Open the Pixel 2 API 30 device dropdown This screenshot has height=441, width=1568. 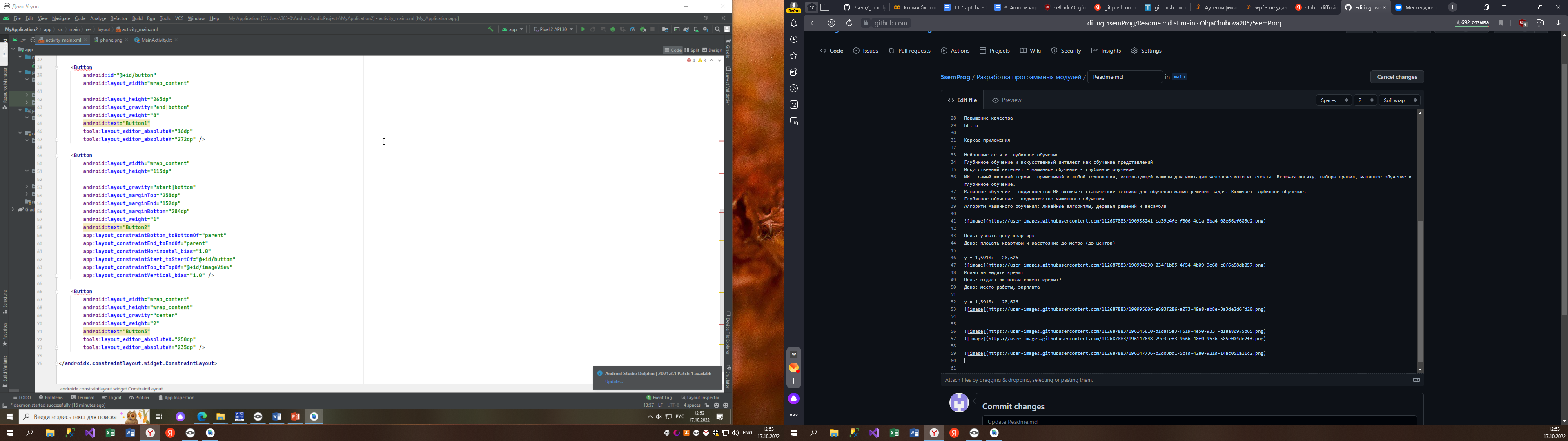pyautogui.click(x=553, y=29)
